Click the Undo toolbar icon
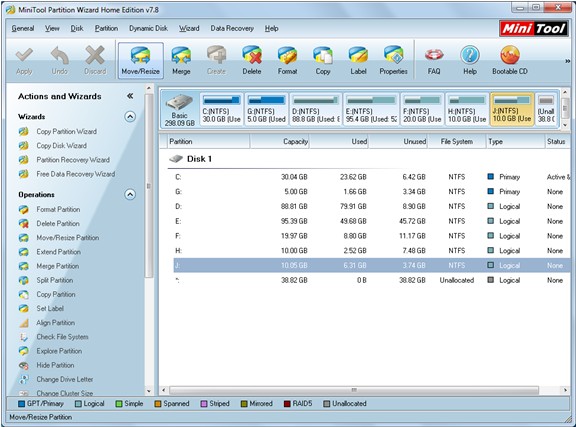 60,61
